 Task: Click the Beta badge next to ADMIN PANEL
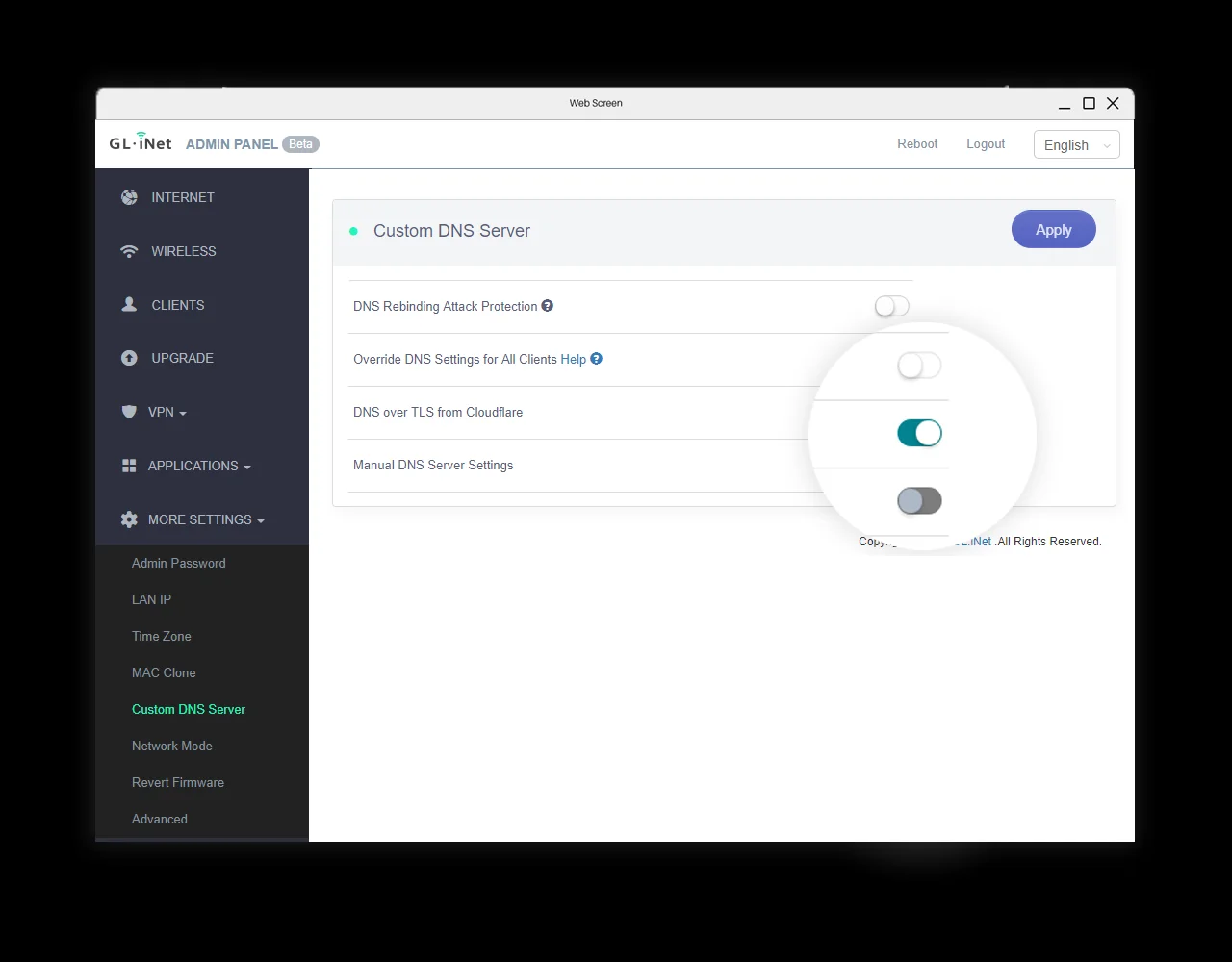(x=301, y=144)
